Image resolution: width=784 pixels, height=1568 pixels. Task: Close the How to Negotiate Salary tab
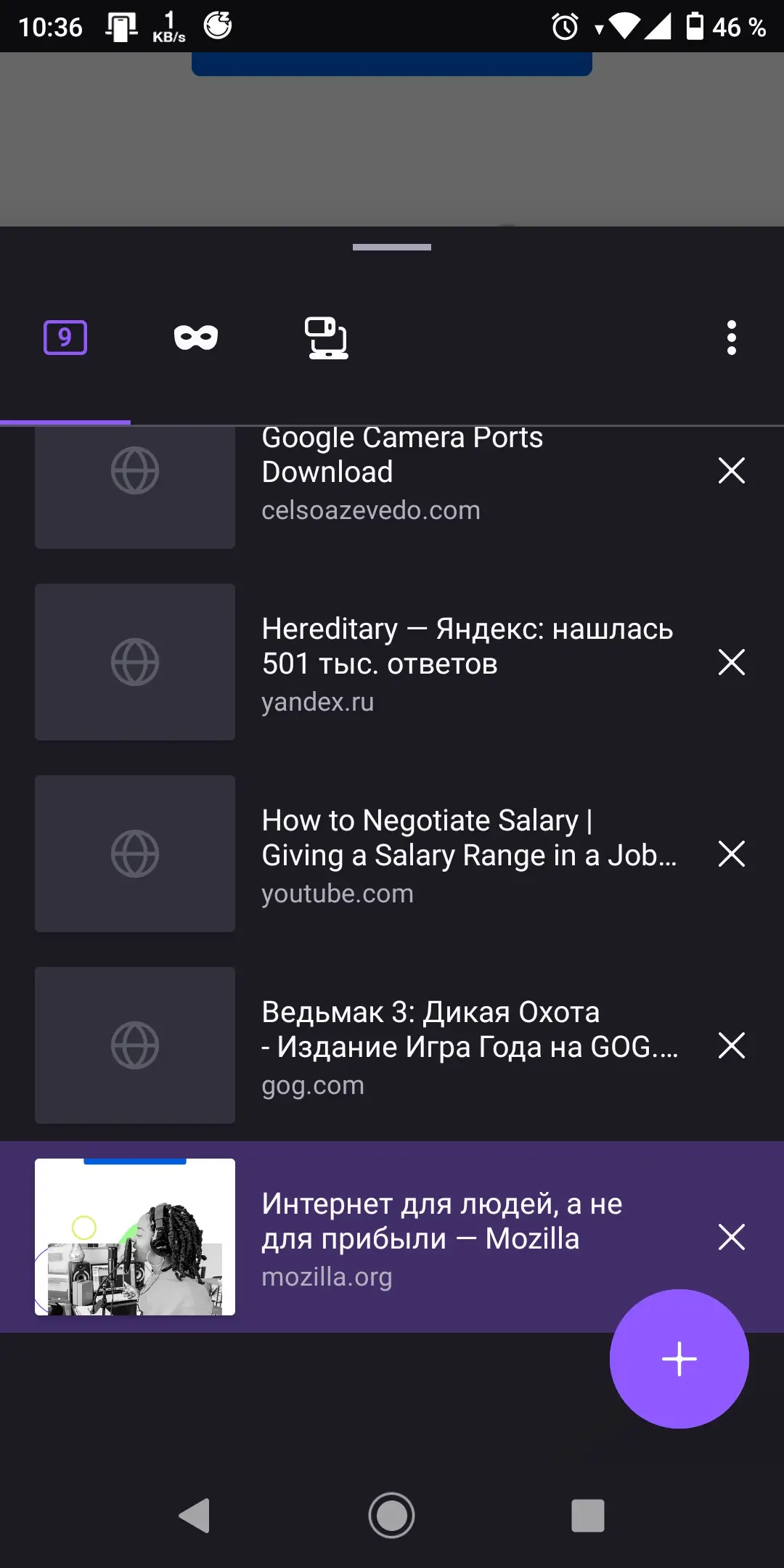tap(732, 854)
